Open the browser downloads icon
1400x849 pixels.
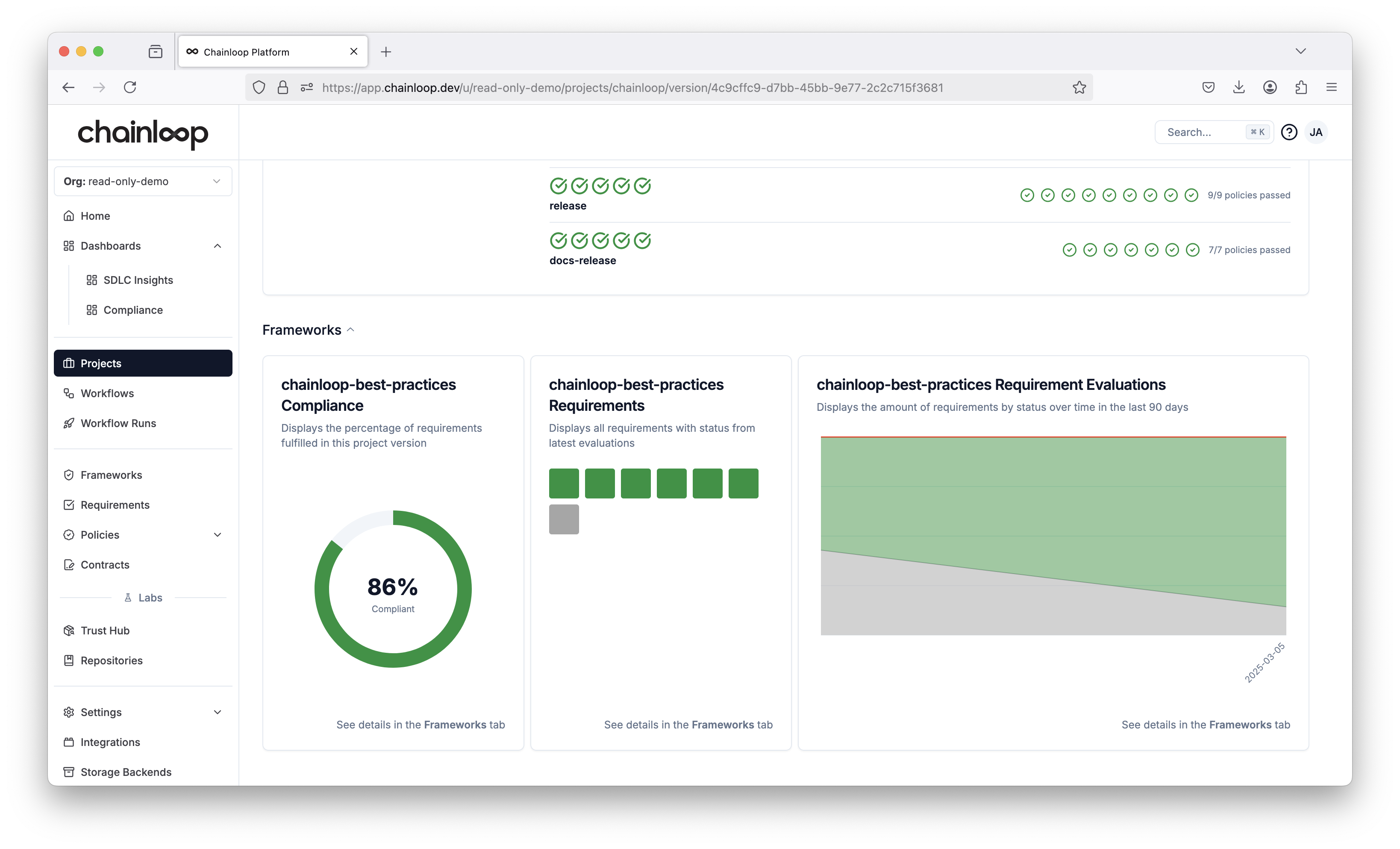[x=1238, y=88]
